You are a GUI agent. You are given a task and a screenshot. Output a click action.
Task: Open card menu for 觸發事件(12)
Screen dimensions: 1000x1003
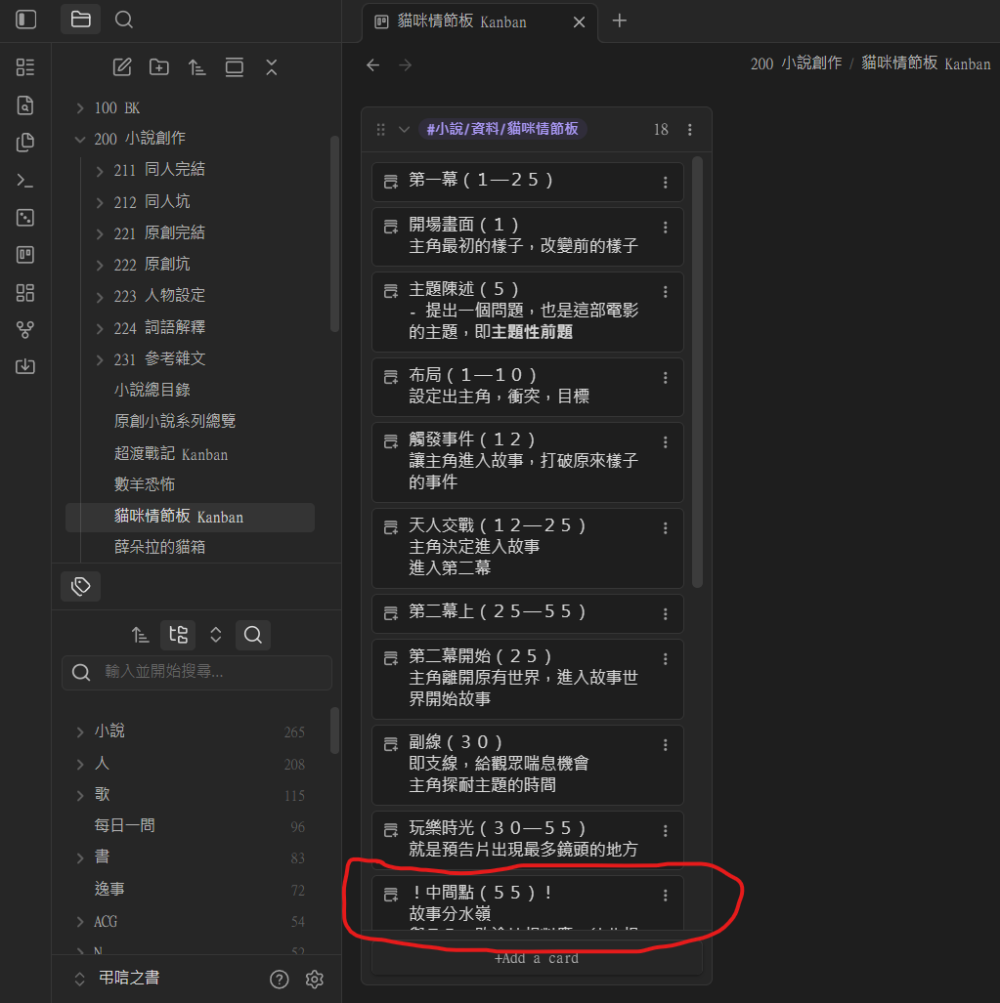click(665, 442)
